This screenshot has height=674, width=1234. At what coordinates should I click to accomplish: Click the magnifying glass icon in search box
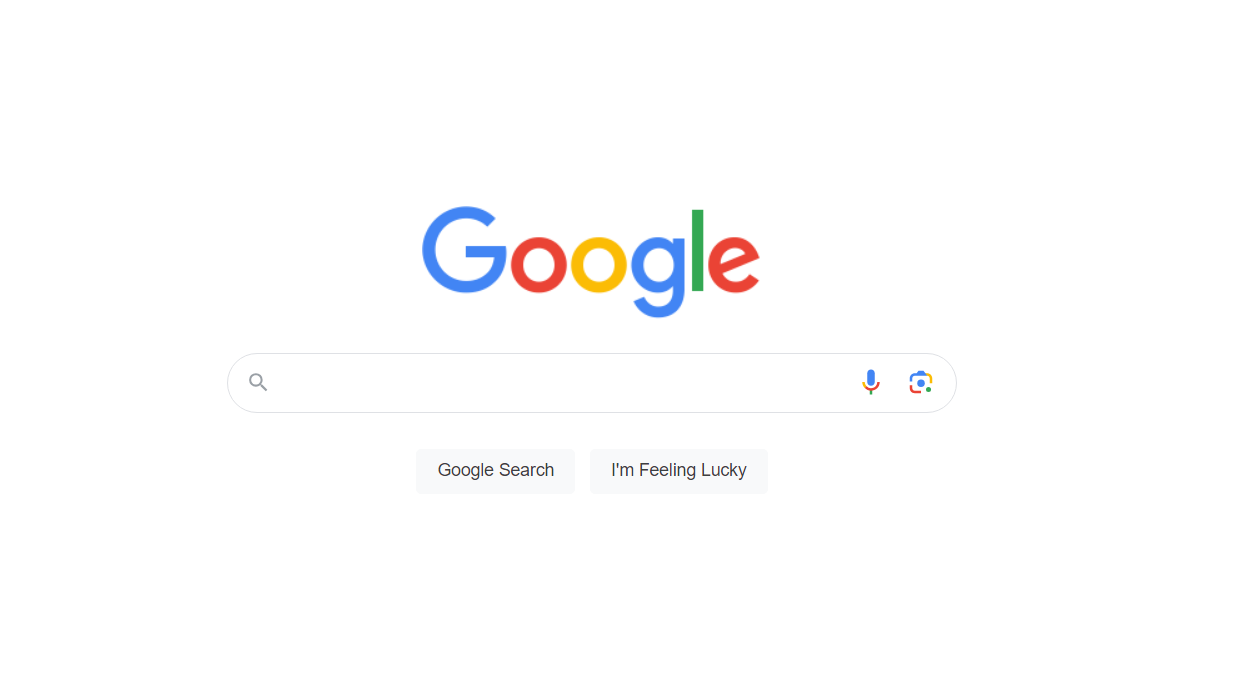258,382
